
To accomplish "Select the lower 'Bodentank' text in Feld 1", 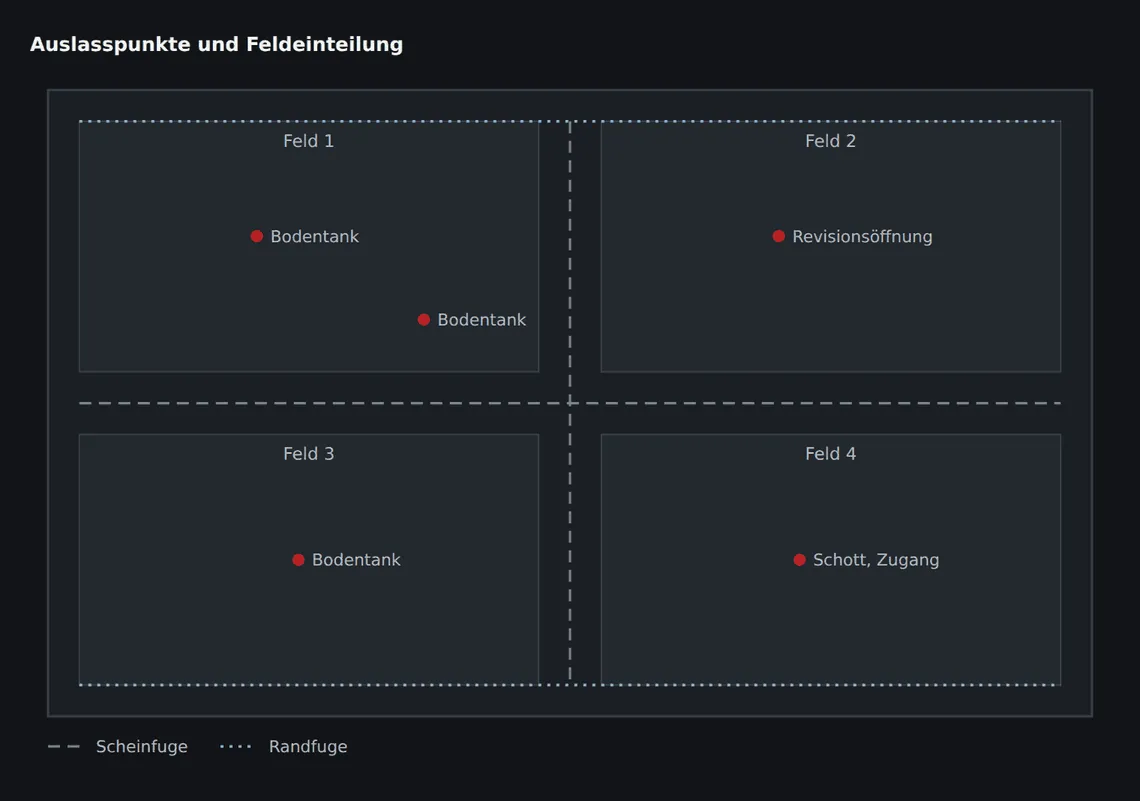I will (482, 320).
